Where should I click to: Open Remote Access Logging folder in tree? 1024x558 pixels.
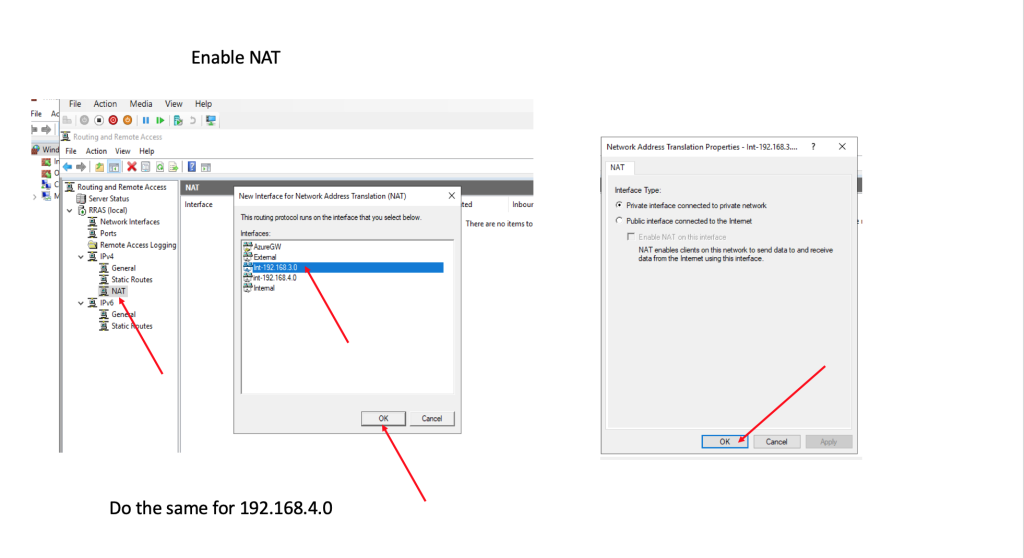point(137,245)
